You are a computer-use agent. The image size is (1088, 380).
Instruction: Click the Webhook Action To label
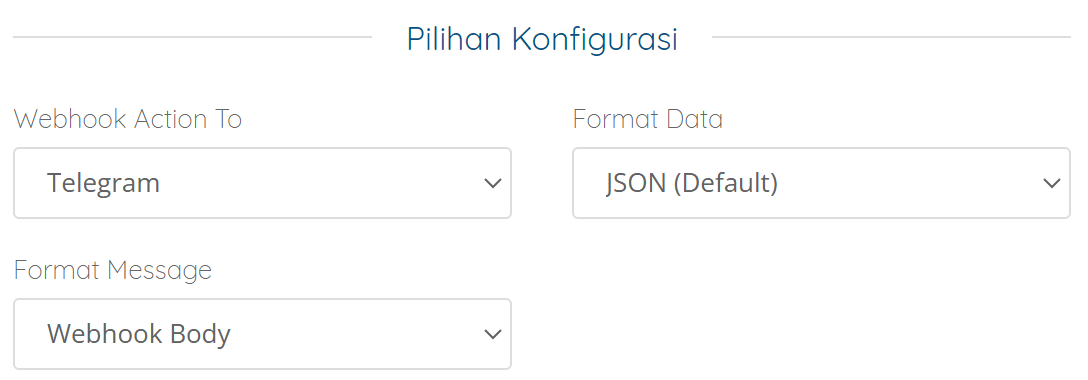[x=128, y=119]
